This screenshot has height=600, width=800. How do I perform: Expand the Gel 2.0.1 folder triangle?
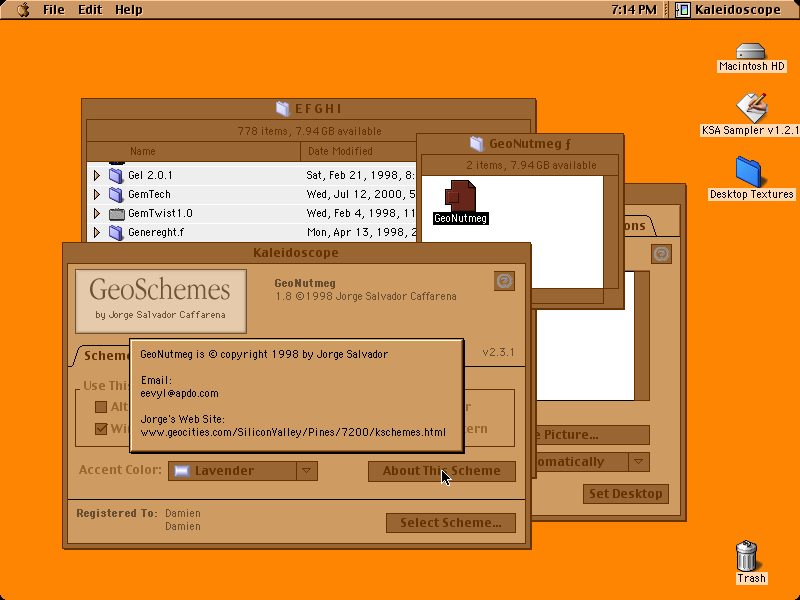point(96,176)
